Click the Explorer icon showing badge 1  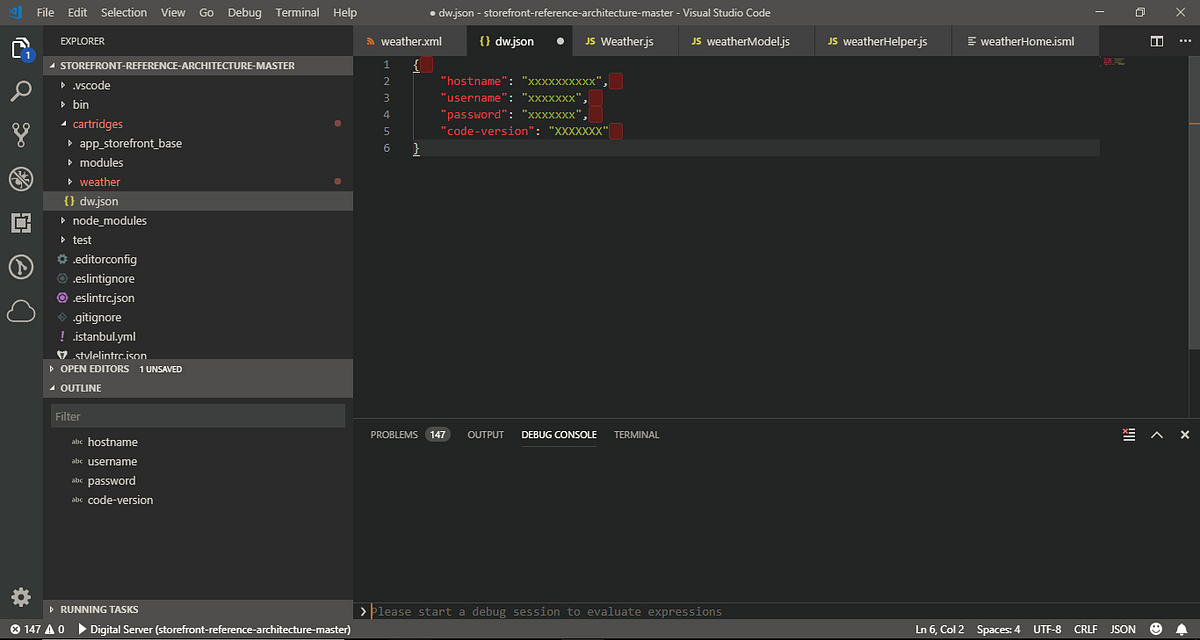click(x=21, y=47)
